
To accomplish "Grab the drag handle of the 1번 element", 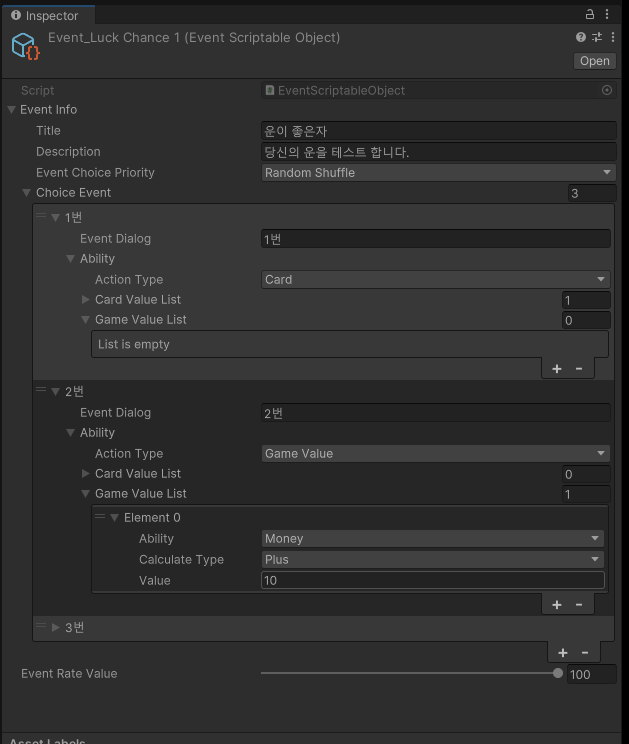I will click(x=41, y=216).
